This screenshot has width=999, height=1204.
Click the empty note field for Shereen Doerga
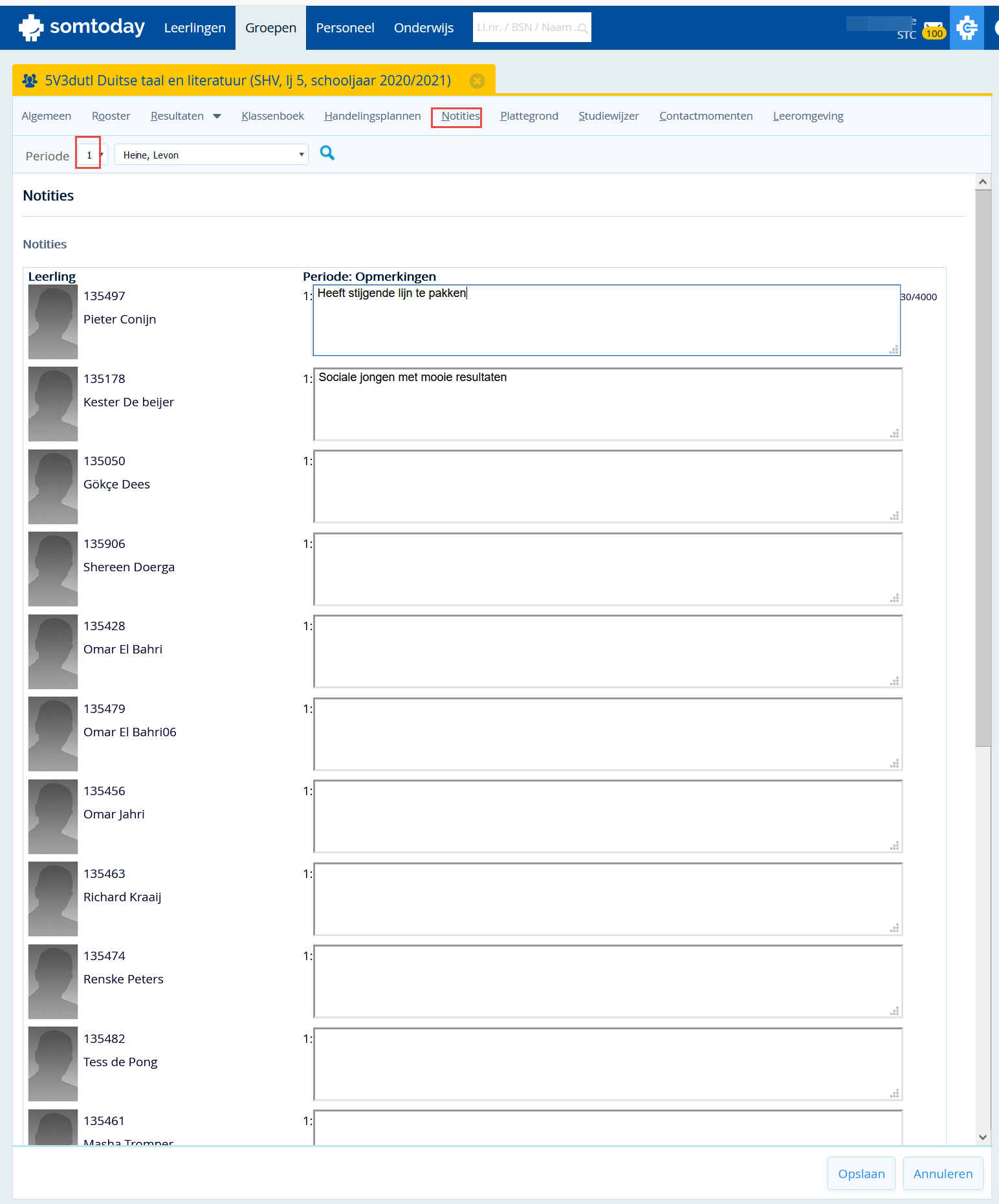coord(608,569)
